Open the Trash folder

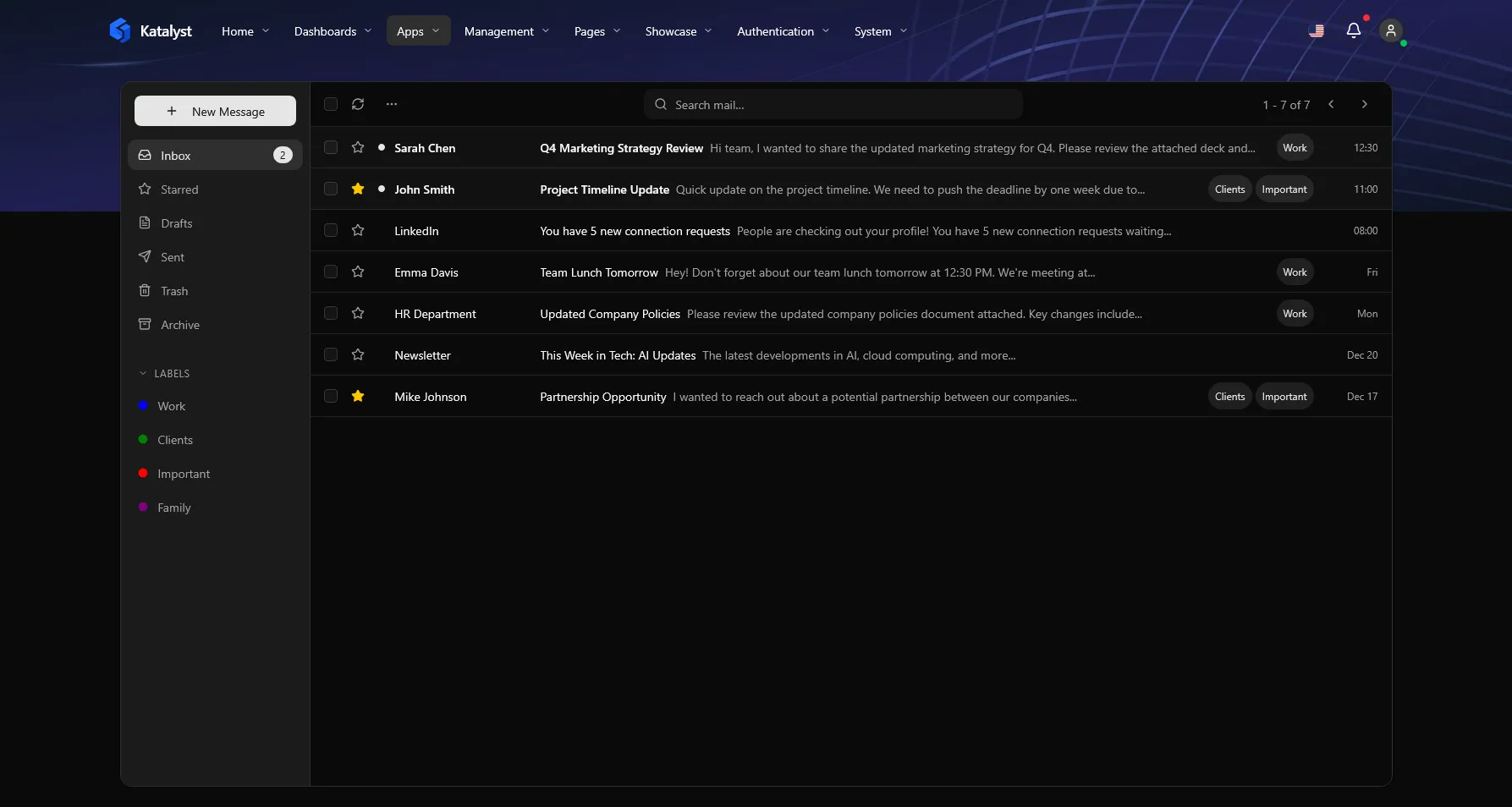click(174, 290)
